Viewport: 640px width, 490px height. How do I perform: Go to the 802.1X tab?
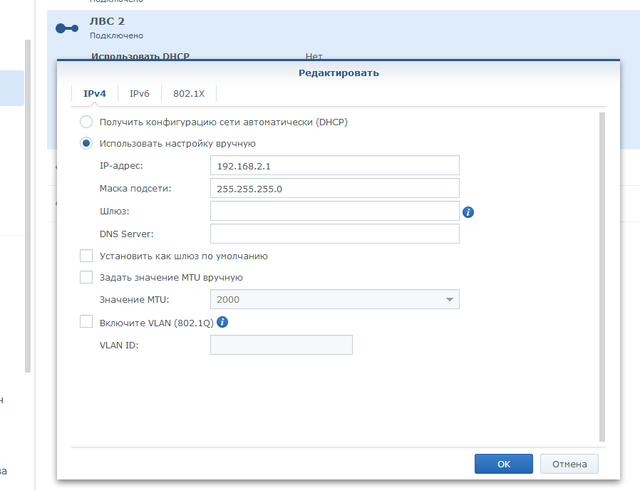(x=189, y=94)
